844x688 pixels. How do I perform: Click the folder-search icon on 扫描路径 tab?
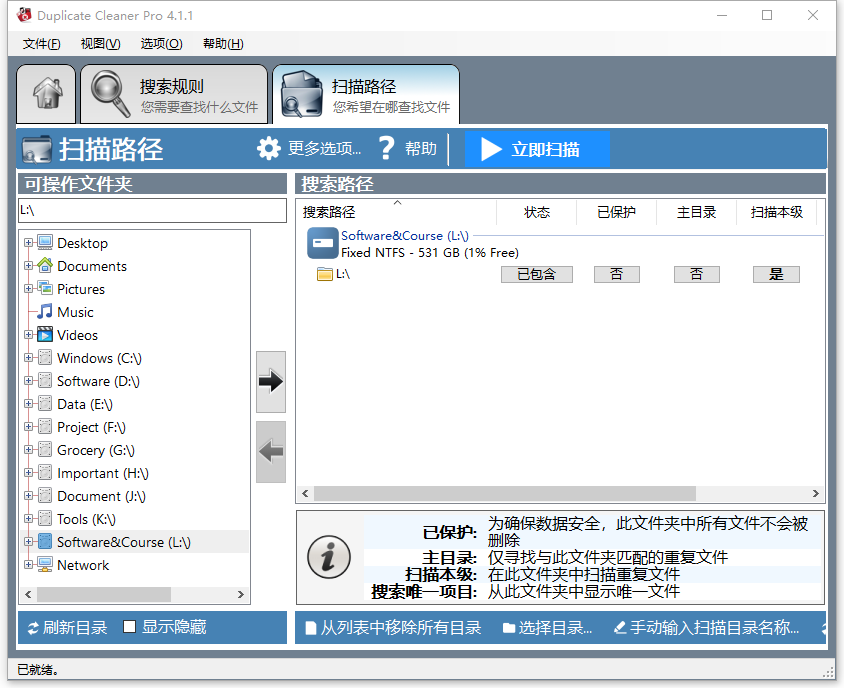301,94
